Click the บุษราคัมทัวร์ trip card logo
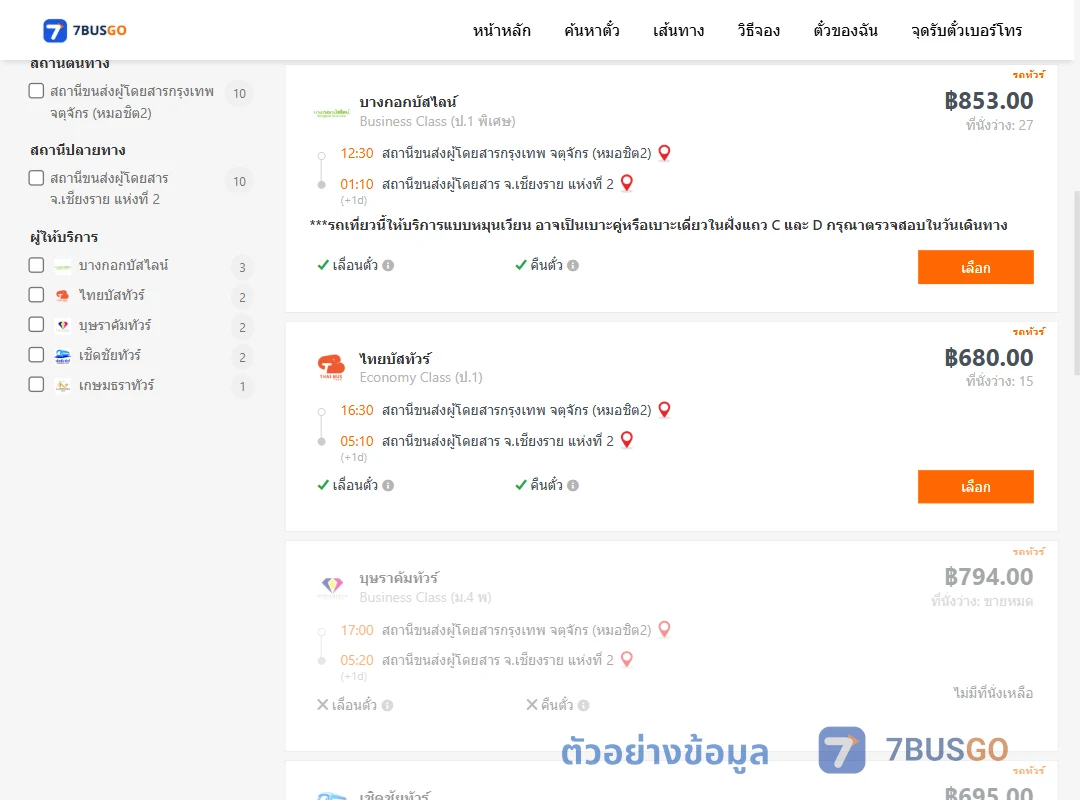The width and height of the screenshot is (1080, 800). point(332,586)
